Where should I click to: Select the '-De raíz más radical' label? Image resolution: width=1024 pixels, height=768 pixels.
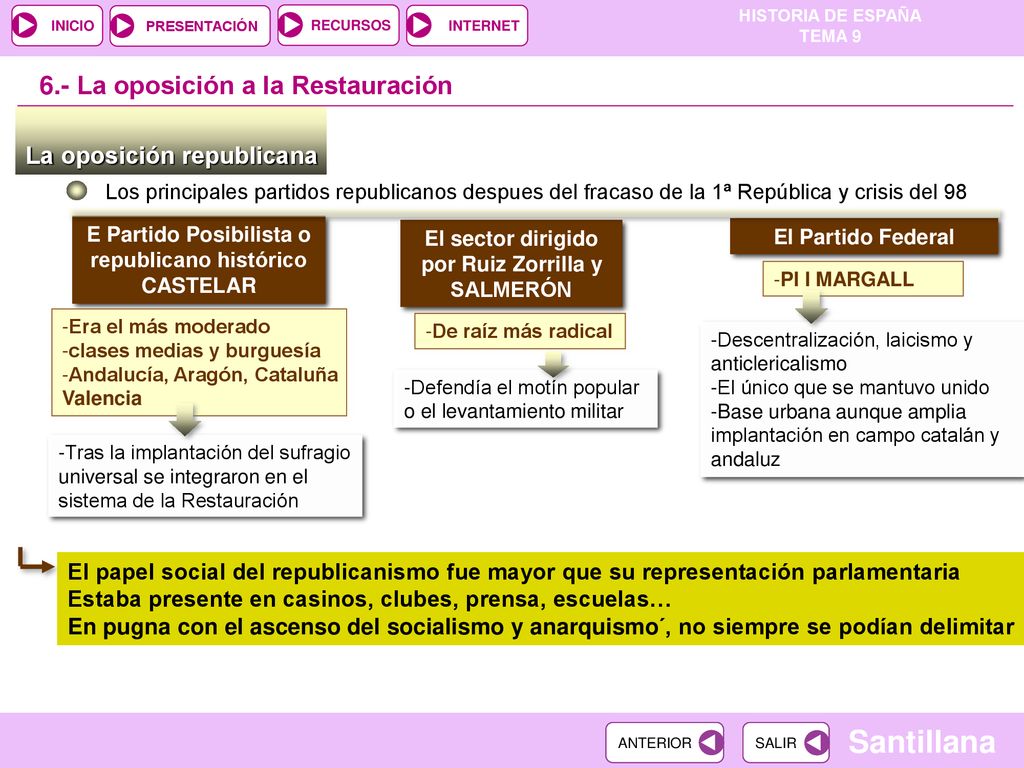(520, 331)
